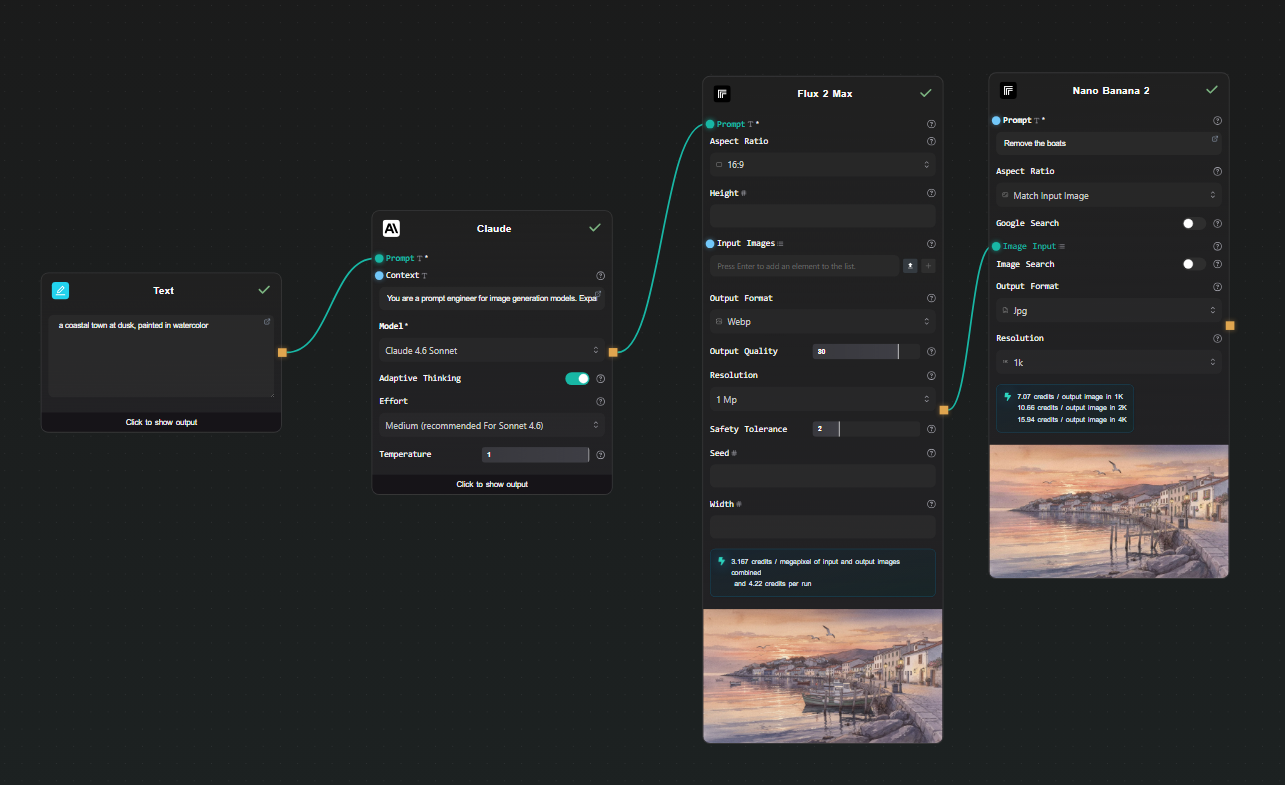Disable Adaptive Thinking on the Claude node
1285x785 pixels.
click(x=578, y=378)
